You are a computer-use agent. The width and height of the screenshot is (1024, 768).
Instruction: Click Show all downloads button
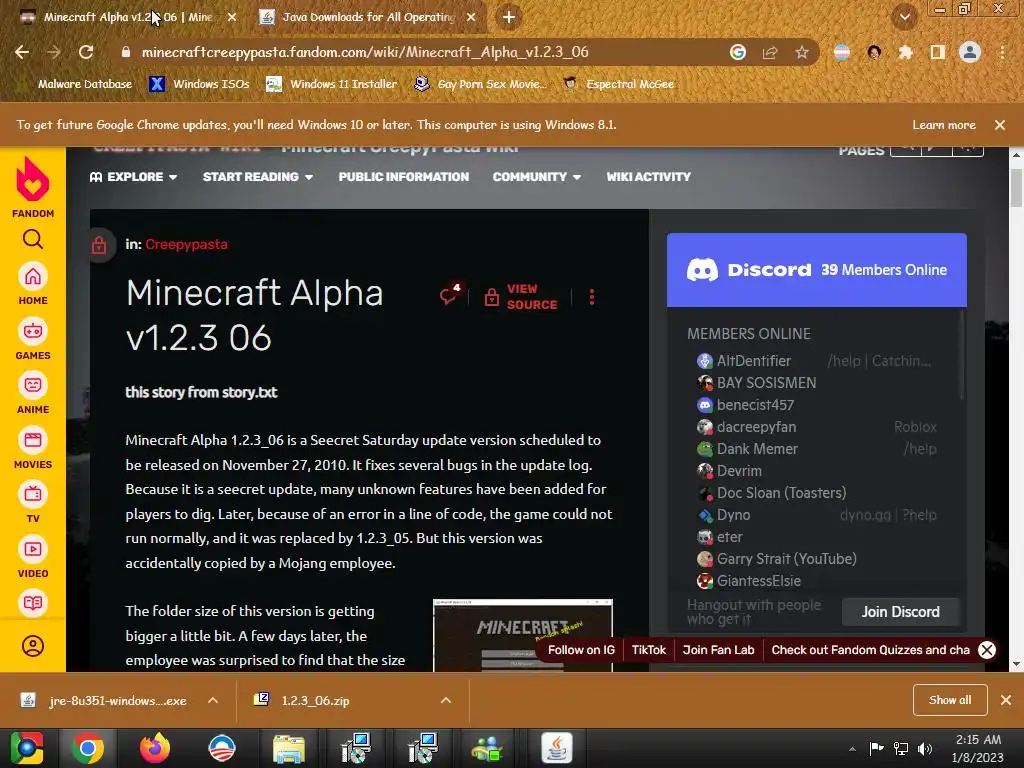950,700
